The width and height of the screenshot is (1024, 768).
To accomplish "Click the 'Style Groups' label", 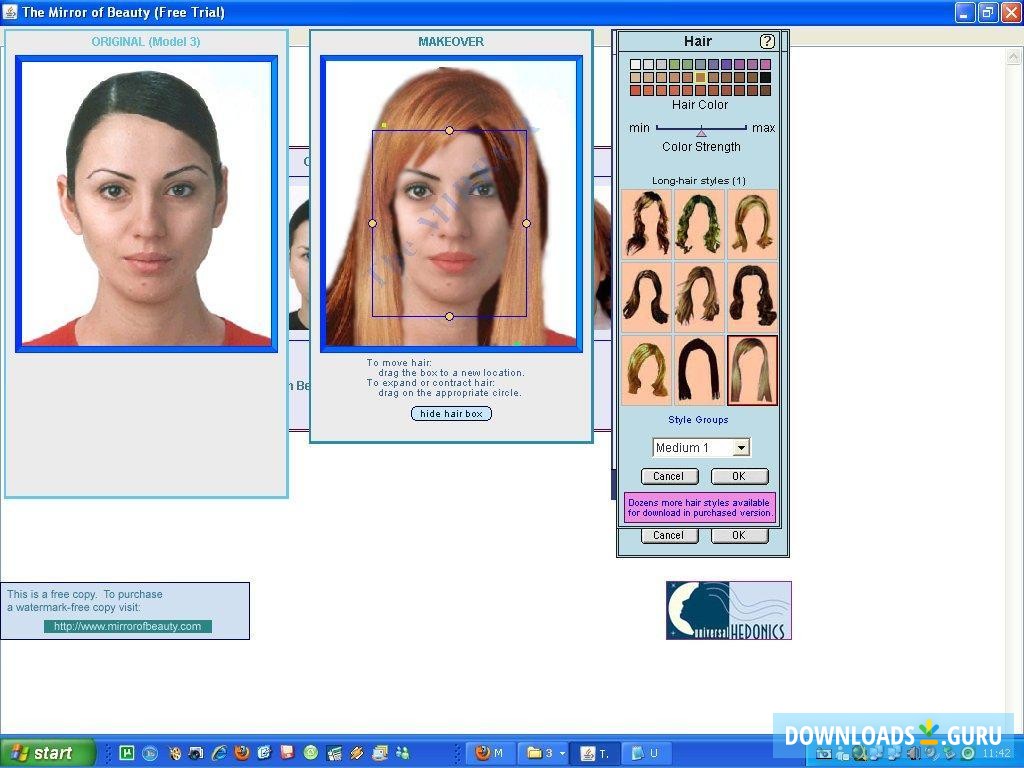I will click(x=698, y=420).
